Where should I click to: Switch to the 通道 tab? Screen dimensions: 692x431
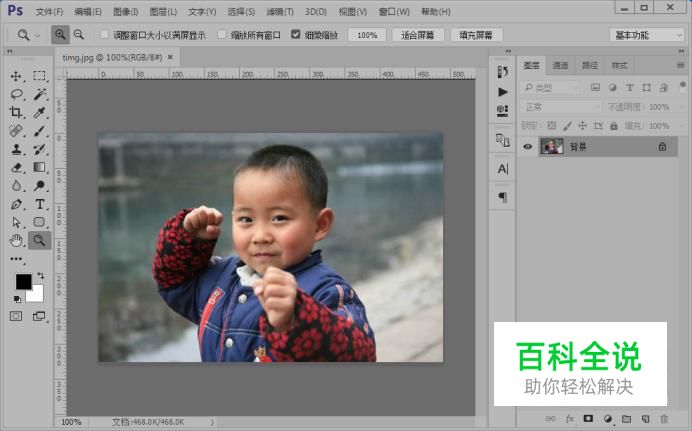point(560,66)
